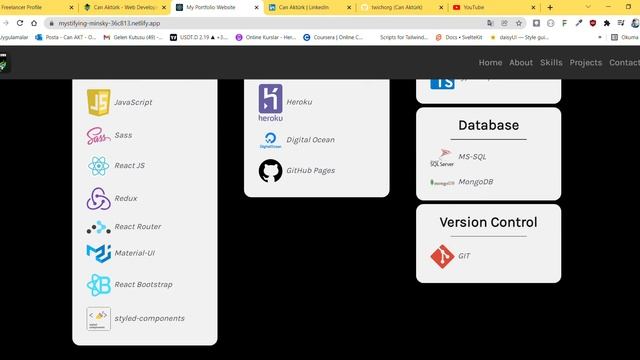Bookmark this page with the star icon
The image size is (640, 360).
[519, 23]
